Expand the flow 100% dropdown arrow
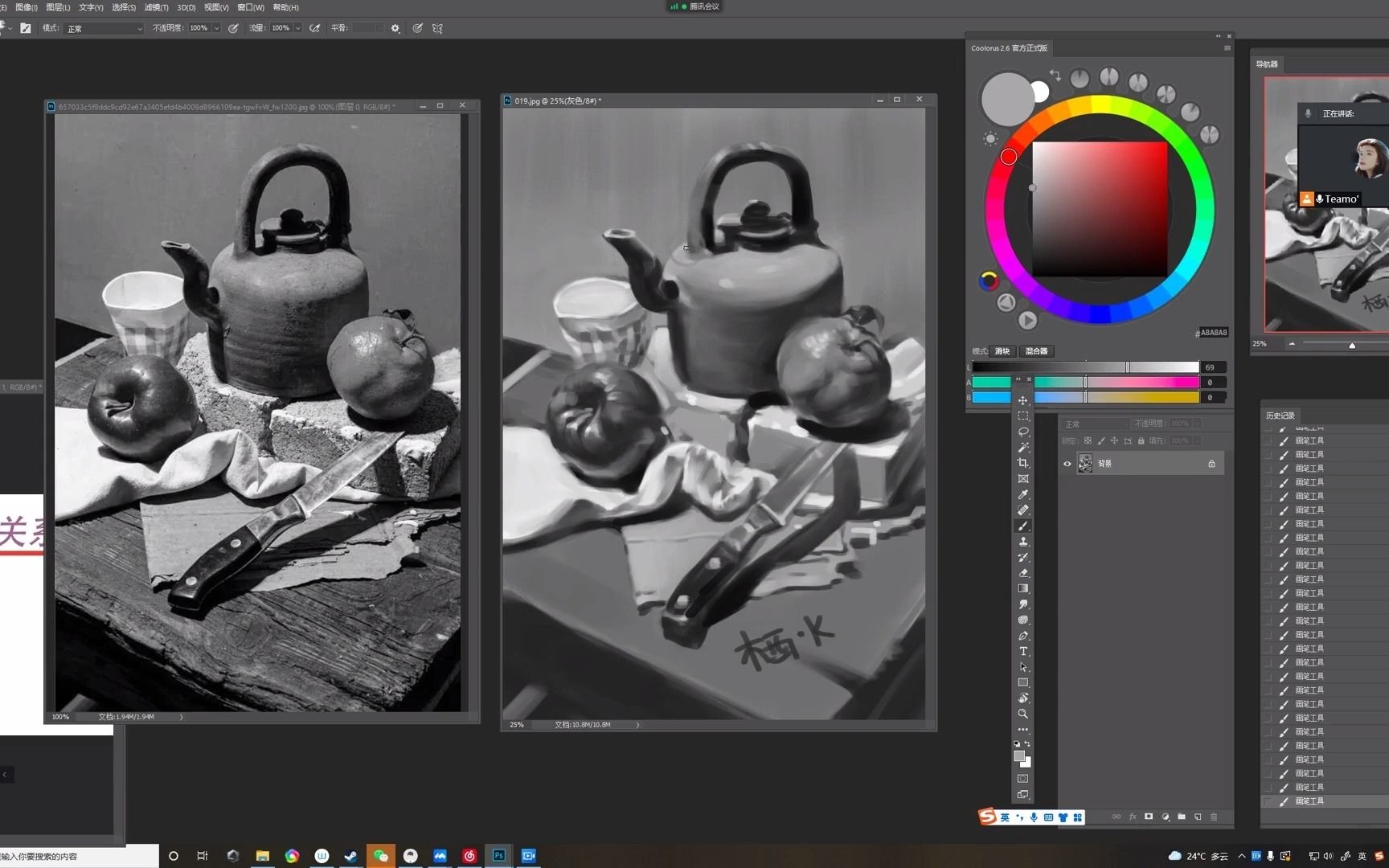The width and height of the screenshot is (1389, 868). click(297, 28)
